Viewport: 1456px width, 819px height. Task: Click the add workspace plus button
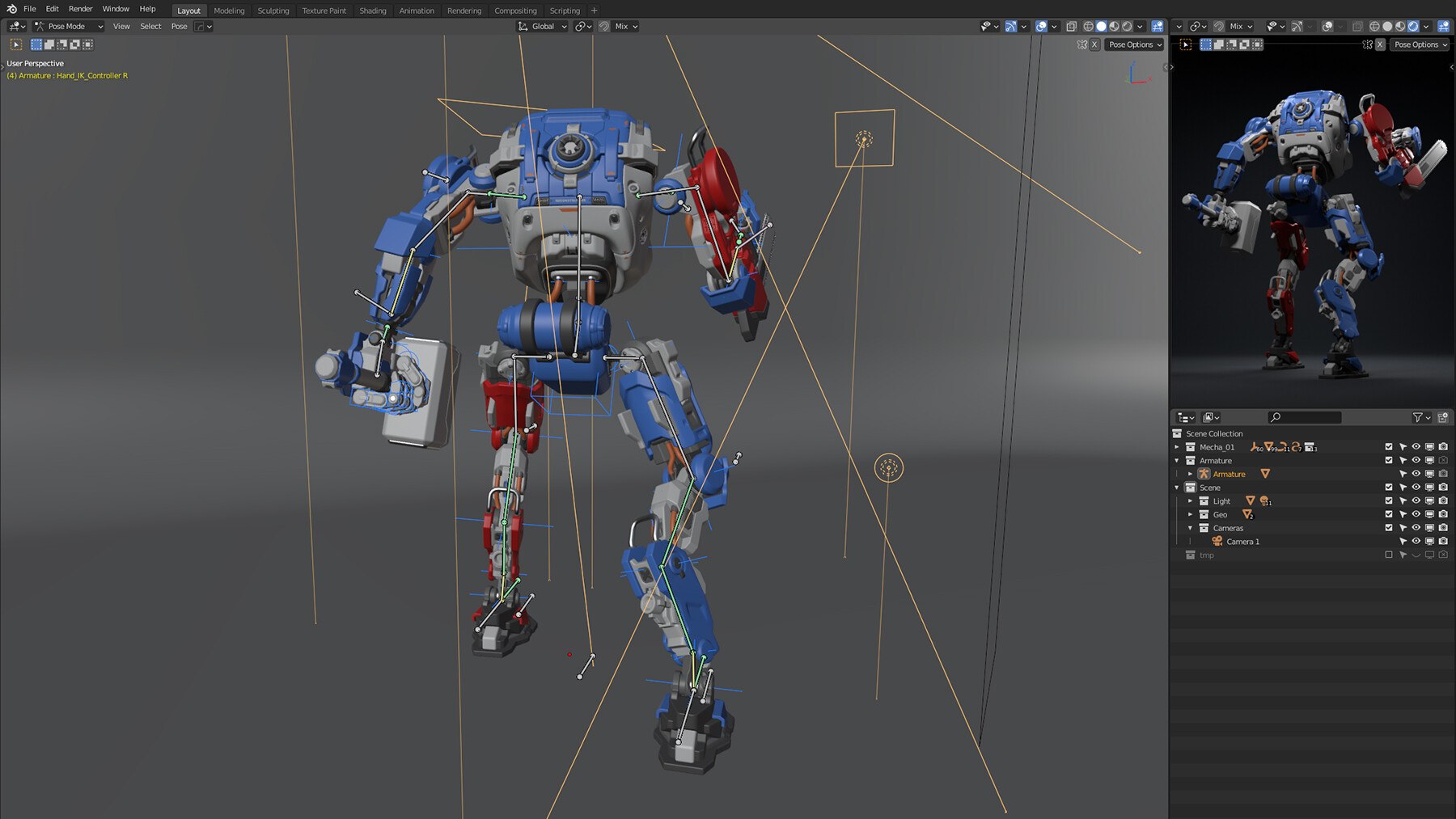(x=595, y=10)
